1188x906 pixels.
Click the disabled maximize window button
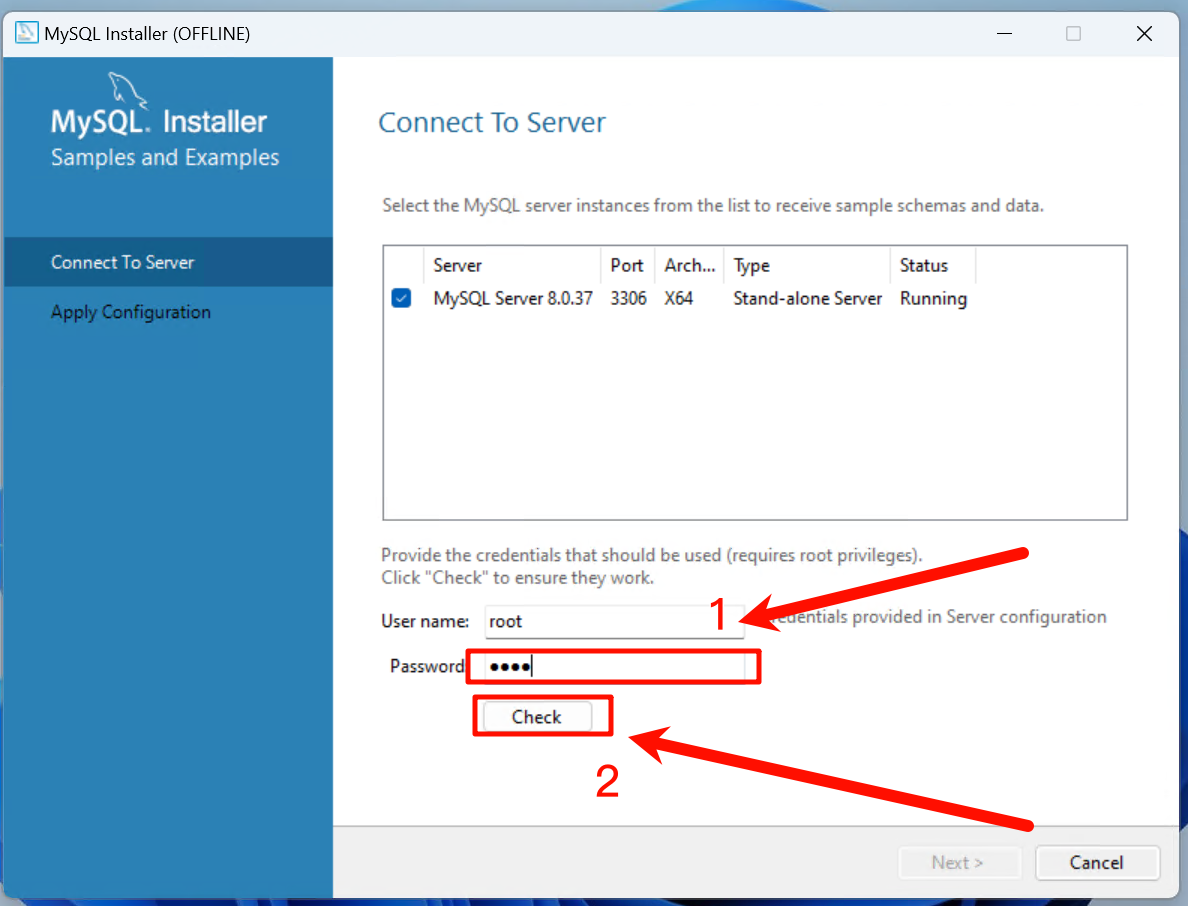pos(1074,33)
